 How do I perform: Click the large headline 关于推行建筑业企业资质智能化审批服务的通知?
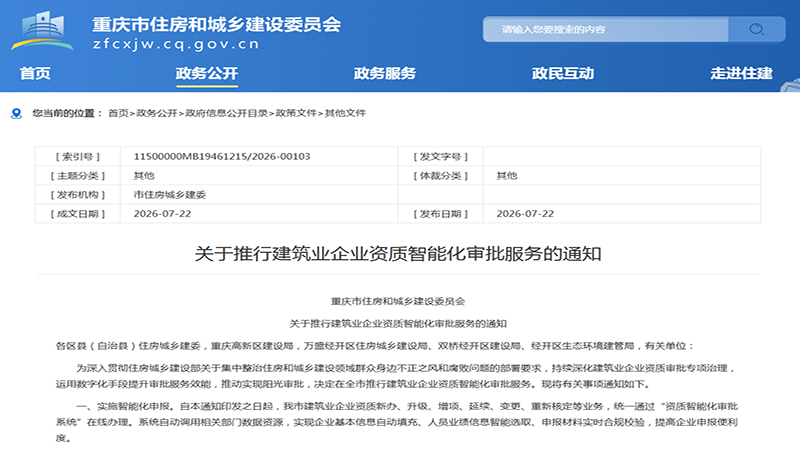coord(398,254)
